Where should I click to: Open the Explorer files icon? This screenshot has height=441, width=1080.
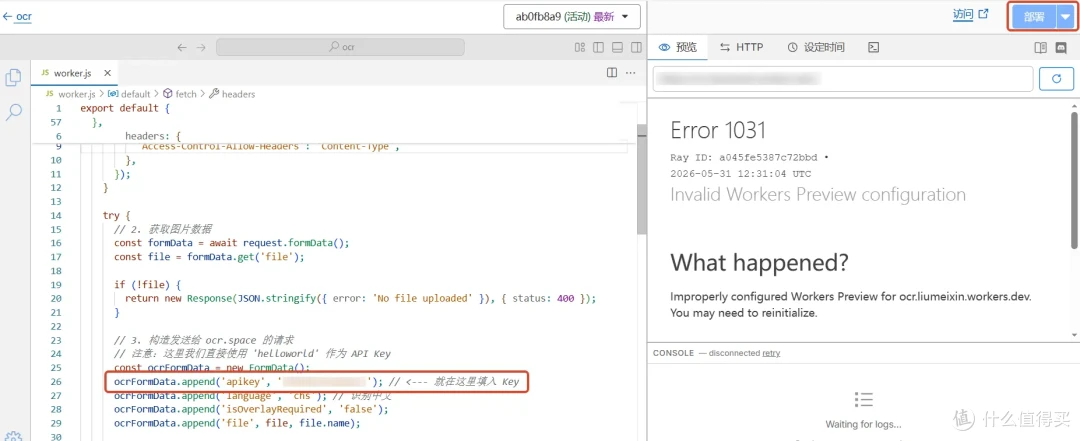pyautogui.click(x=13, y=78)
